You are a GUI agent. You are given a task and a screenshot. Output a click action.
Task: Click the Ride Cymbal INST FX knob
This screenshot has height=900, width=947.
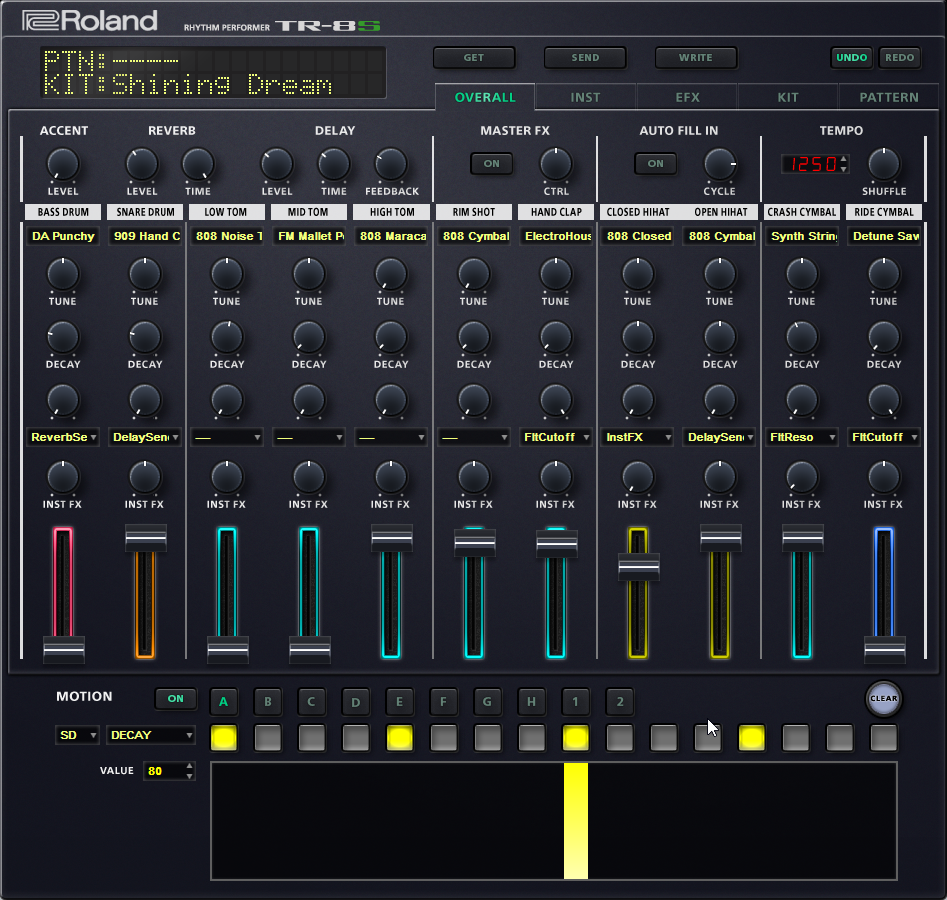[884, 478]
